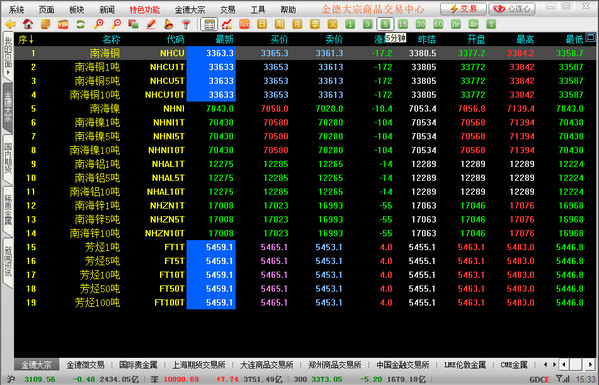The height and width of the screenshot is (385, 599).
Task: Click the funnel filter icon
Action: coord(186,24)
